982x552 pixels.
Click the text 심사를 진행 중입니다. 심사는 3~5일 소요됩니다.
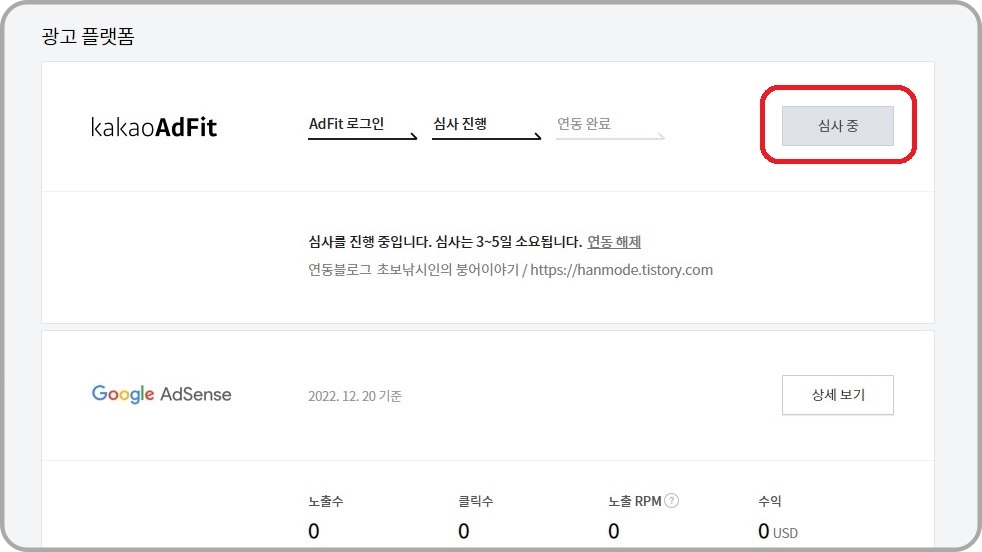pos(445,242)
